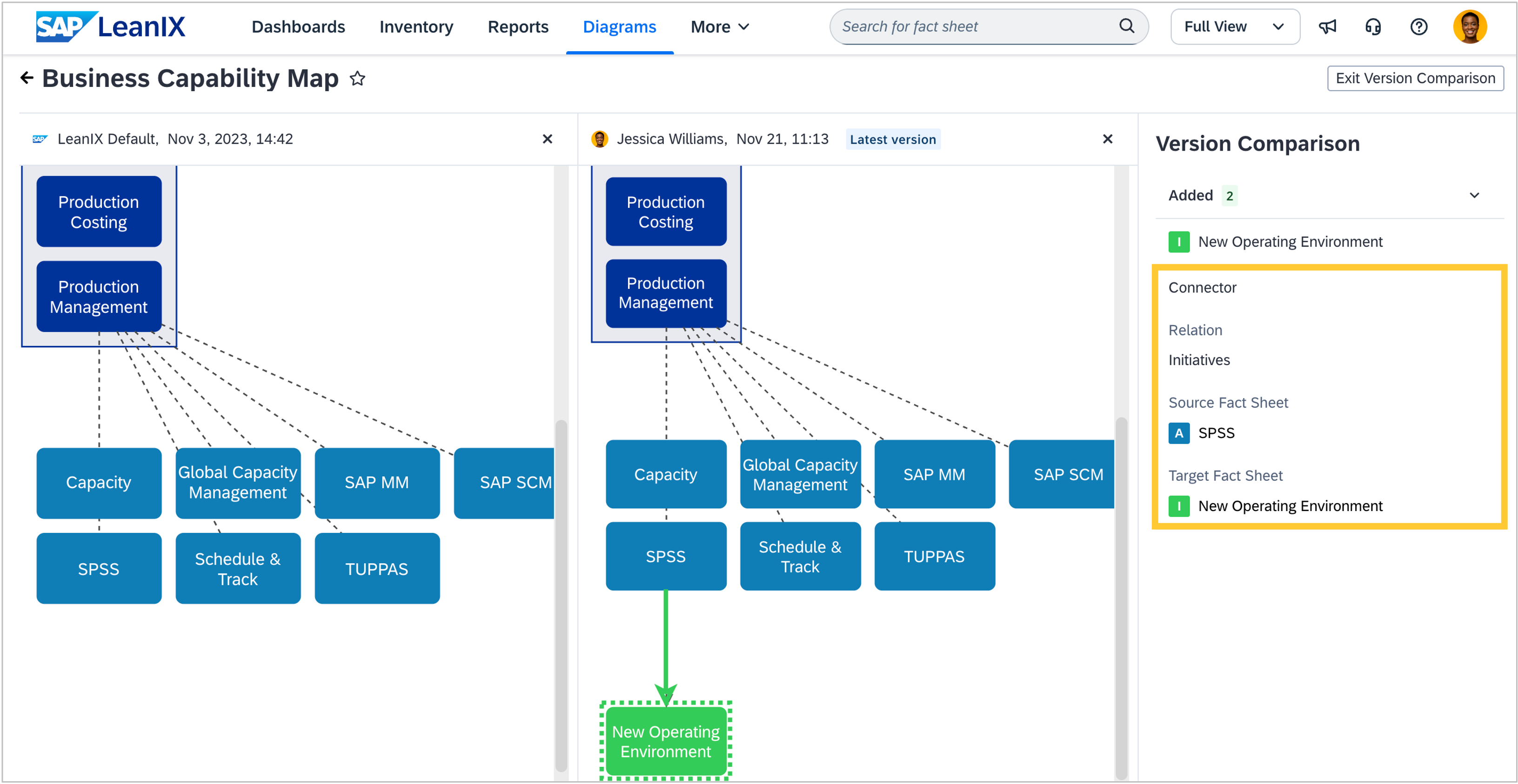The height and width of the screenshot is (784, 1518).
Task: Click the SAP LeanIX logo
Action: (x=110, y=27)
